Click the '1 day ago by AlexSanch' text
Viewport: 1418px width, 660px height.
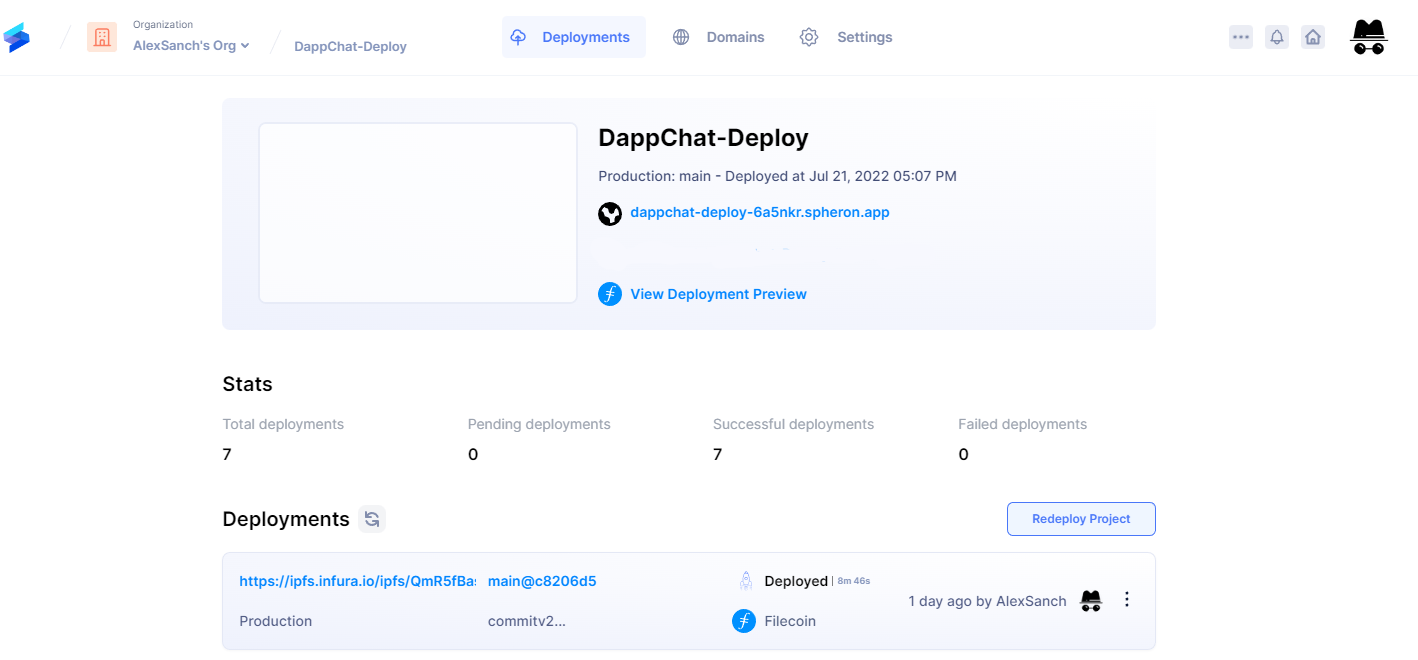coord(987,601)
